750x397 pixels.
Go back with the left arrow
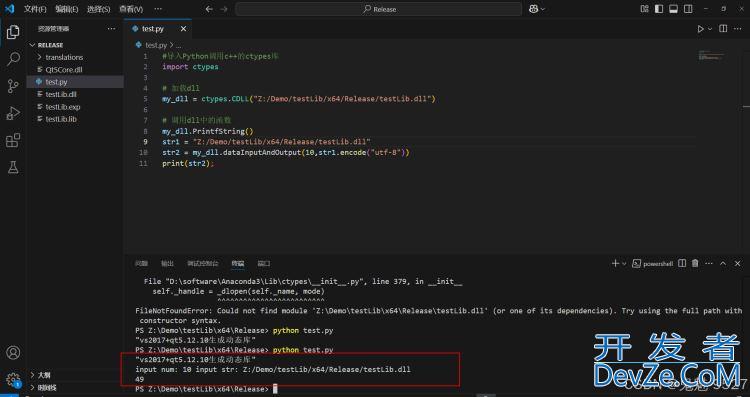point(209,9)
